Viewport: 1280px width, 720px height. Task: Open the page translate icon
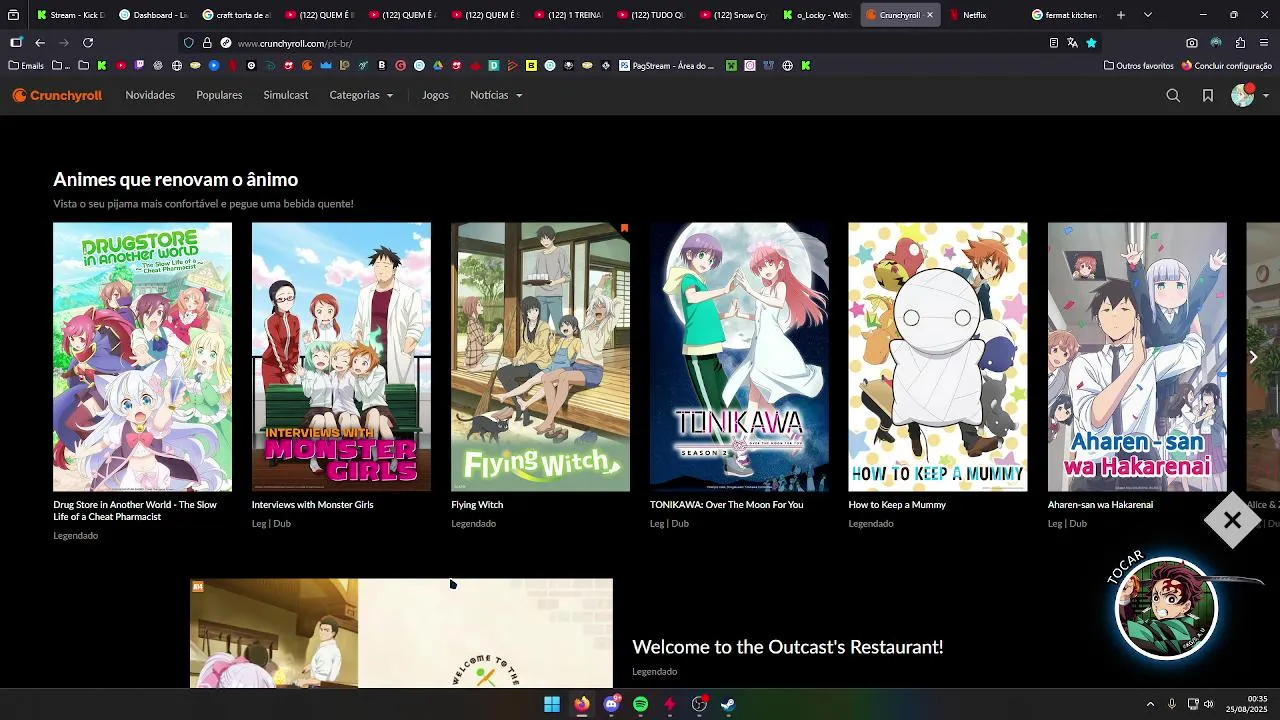(x=1072, y=43)
